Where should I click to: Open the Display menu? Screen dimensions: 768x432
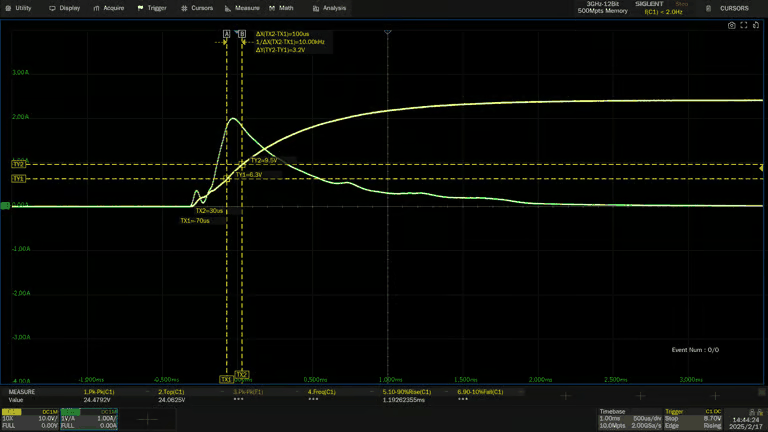pyautogui.click(x=65, y=8)
